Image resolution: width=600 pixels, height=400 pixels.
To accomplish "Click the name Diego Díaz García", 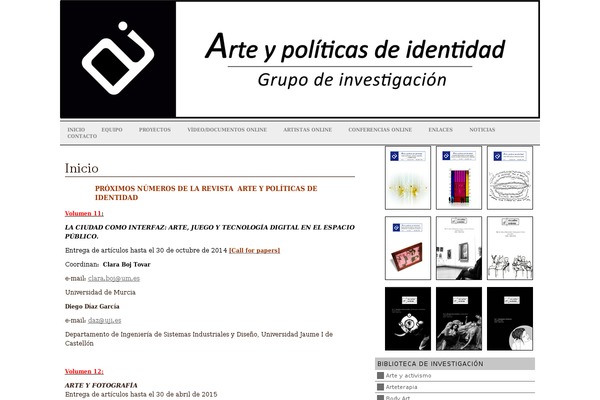I will point(92,306).
